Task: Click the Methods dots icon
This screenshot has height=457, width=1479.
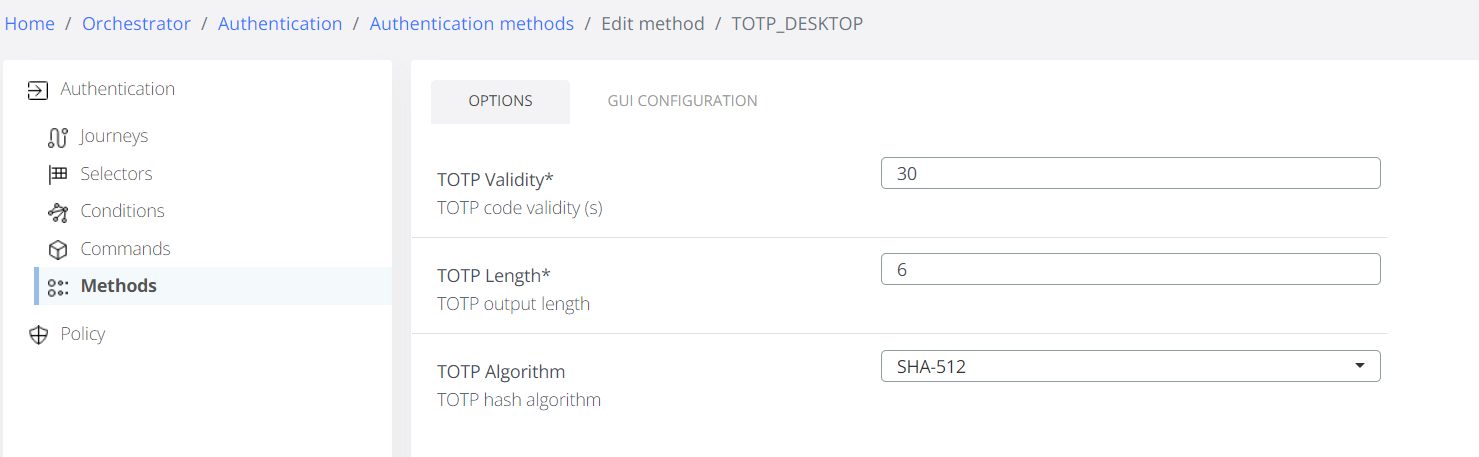Action: 58,287
